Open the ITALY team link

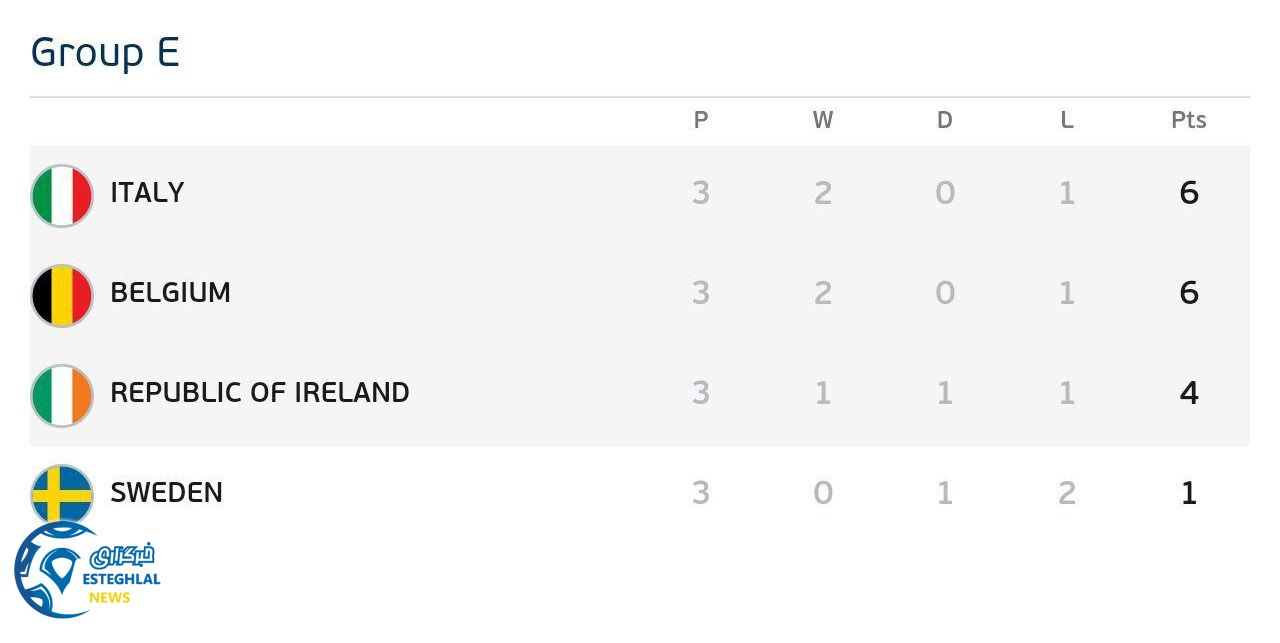pos(147,192)
